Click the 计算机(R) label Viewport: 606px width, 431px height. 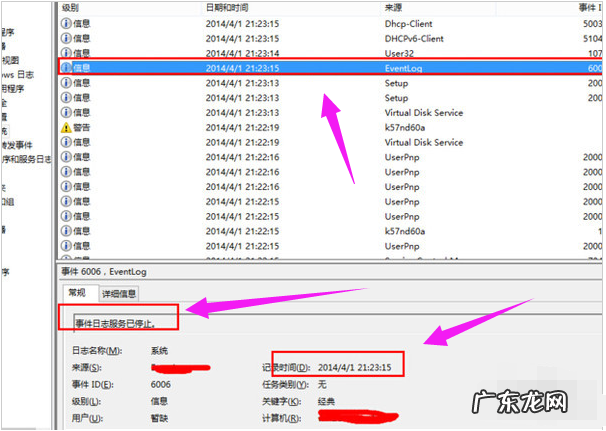pos(282,418)
